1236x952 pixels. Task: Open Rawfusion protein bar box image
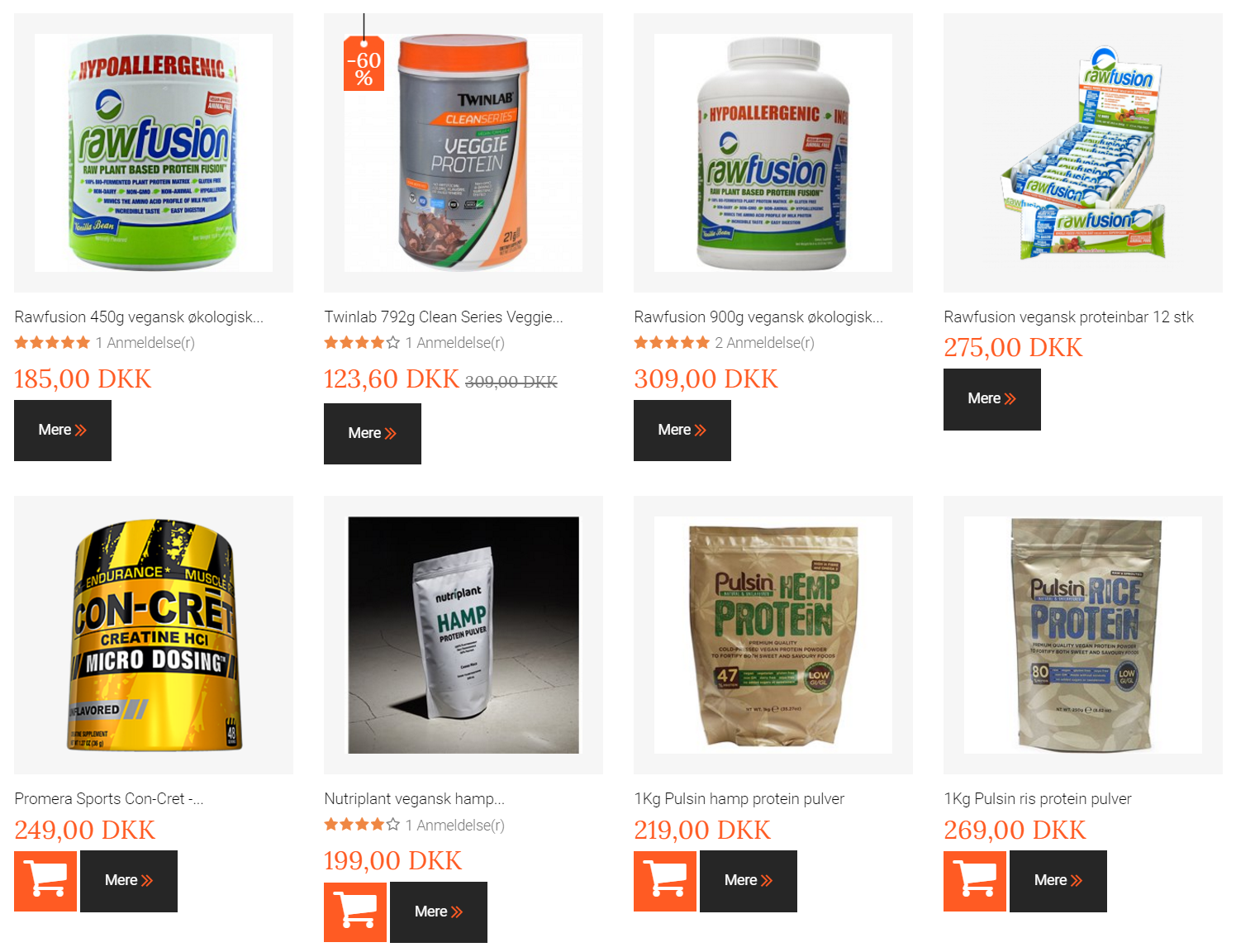coord(1083,153)
